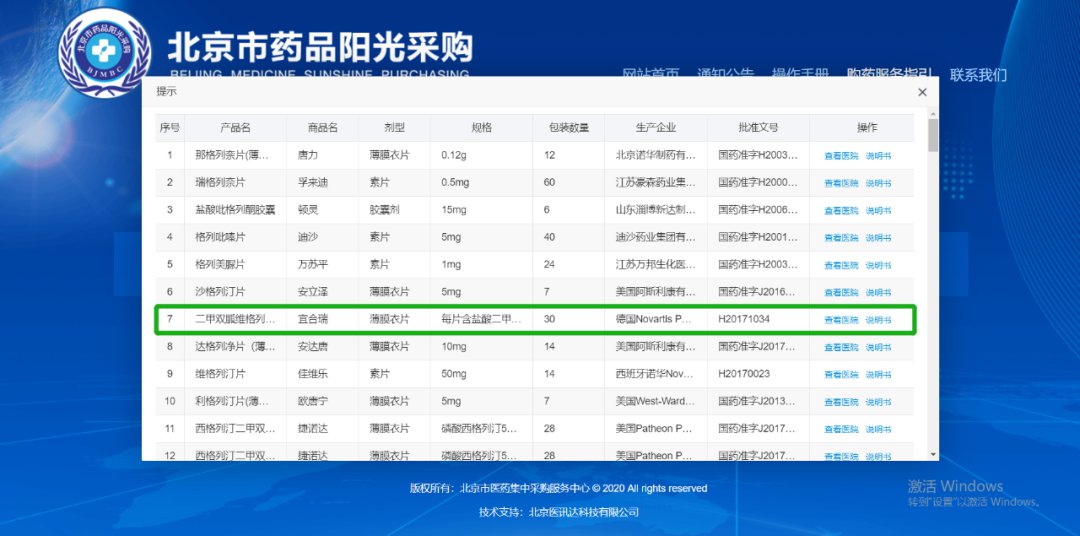Image resolution: width=1080 pixels, height=536 pixels.
Task: Click the 北京市药品阳光采购 circular logo
Action: 105,53
